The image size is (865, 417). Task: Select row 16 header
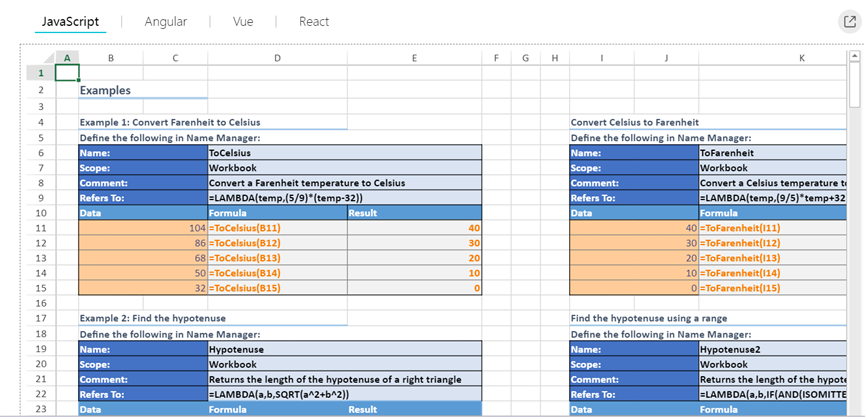(41, 303)
